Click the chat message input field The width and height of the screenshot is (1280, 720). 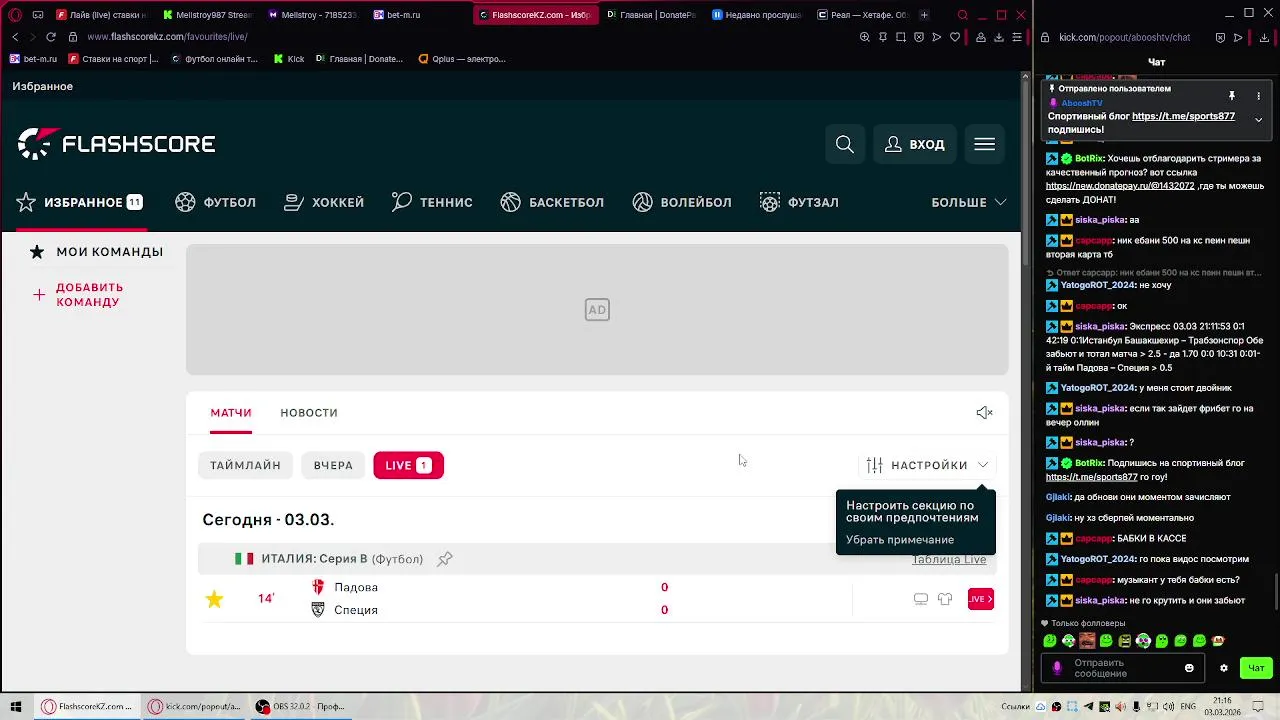point(1124,668)
